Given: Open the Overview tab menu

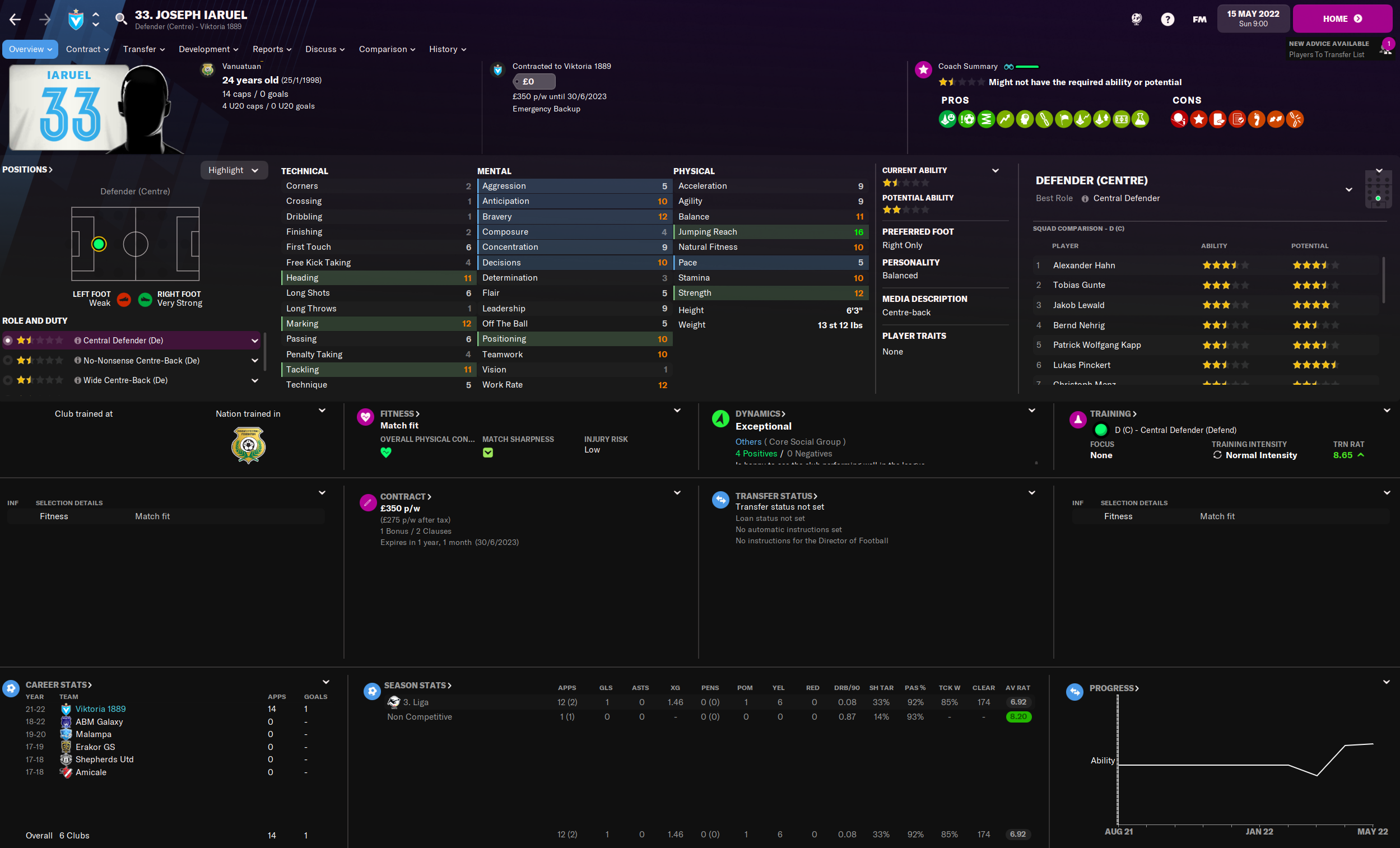Looking at the screenshot, I should point(30,49).
